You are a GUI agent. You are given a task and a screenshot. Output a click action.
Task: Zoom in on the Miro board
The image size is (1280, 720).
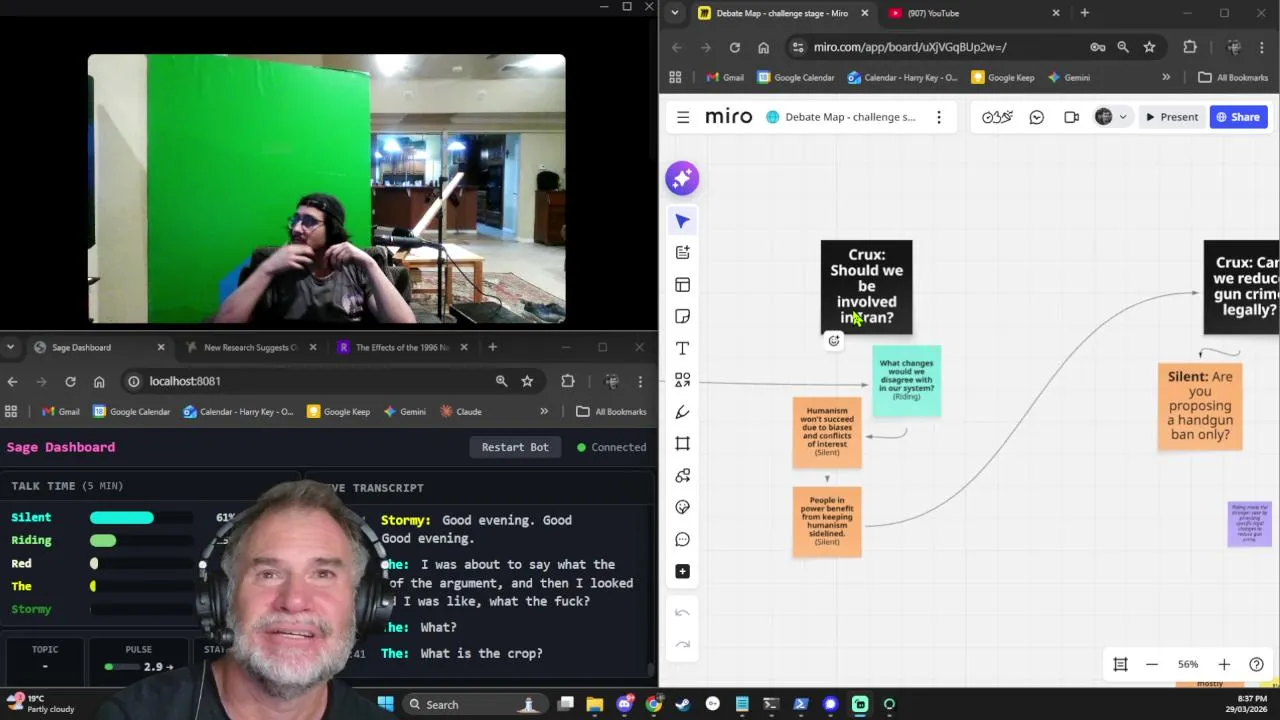(x=1224, y=664)
